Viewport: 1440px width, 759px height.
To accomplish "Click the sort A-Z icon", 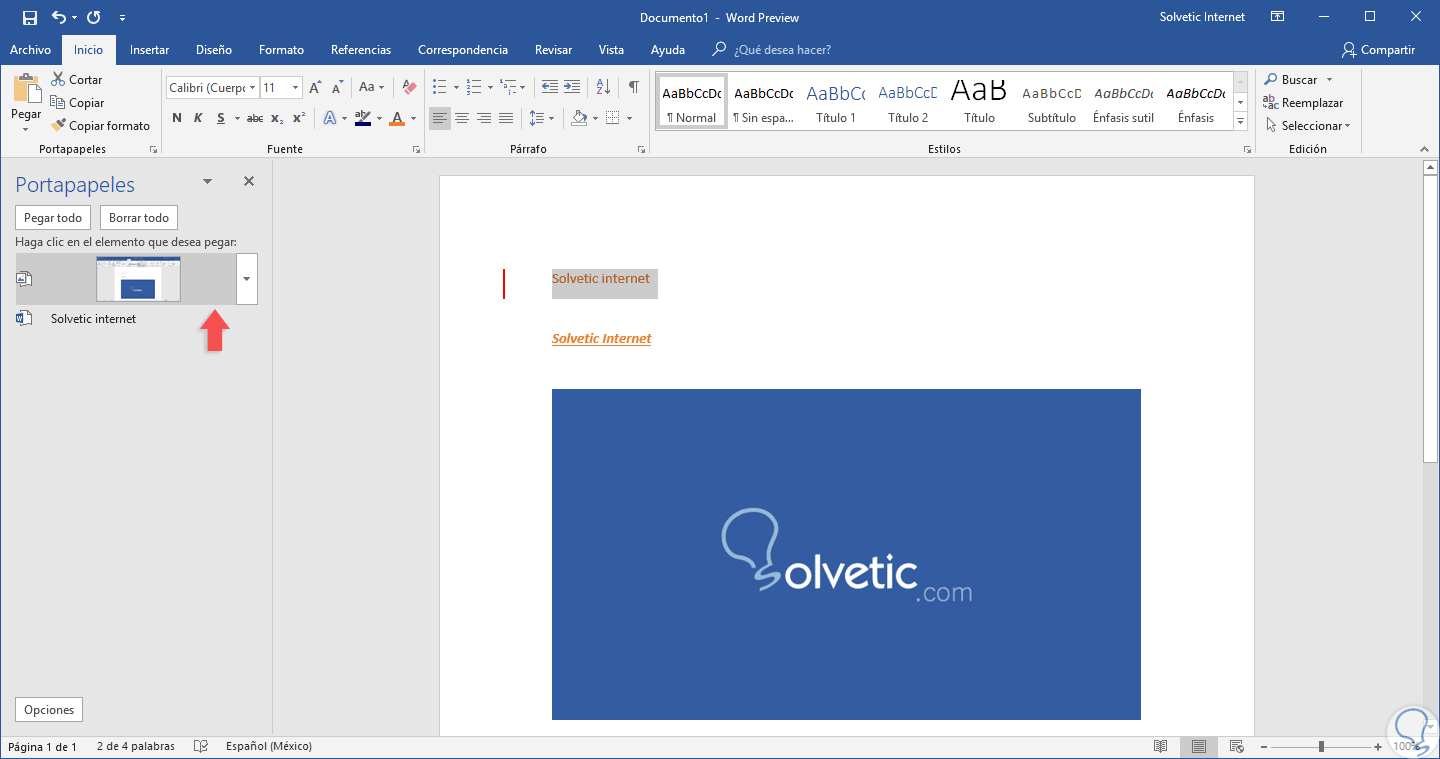I will pyautogui.click(x=603, y=87).
